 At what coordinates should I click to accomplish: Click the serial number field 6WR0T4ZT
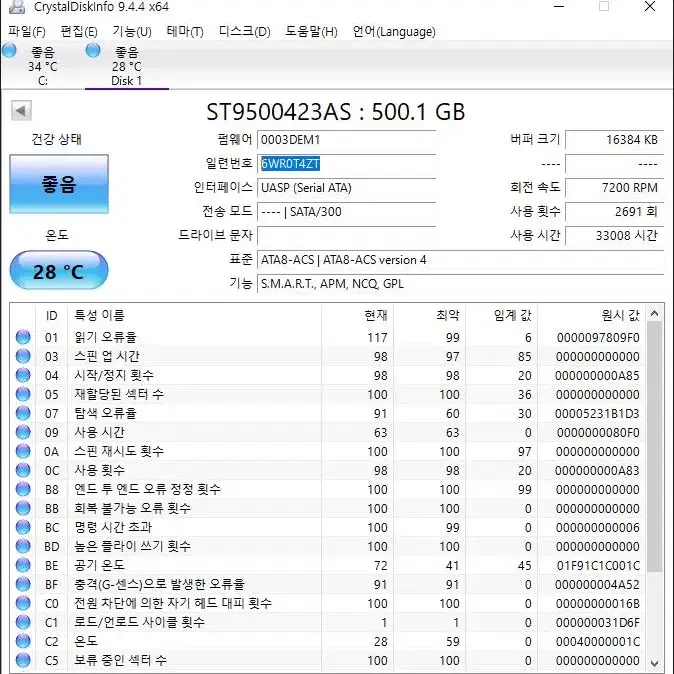346,164
